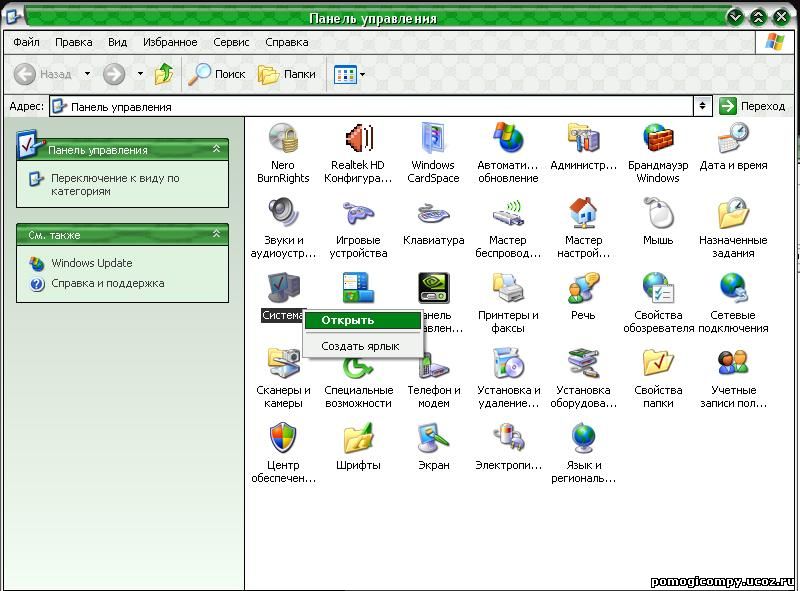The width and height of the screenshot is (800, 591).
Task: Open the Справка menu
Action: pyautogui.click(x=287, y=42)
